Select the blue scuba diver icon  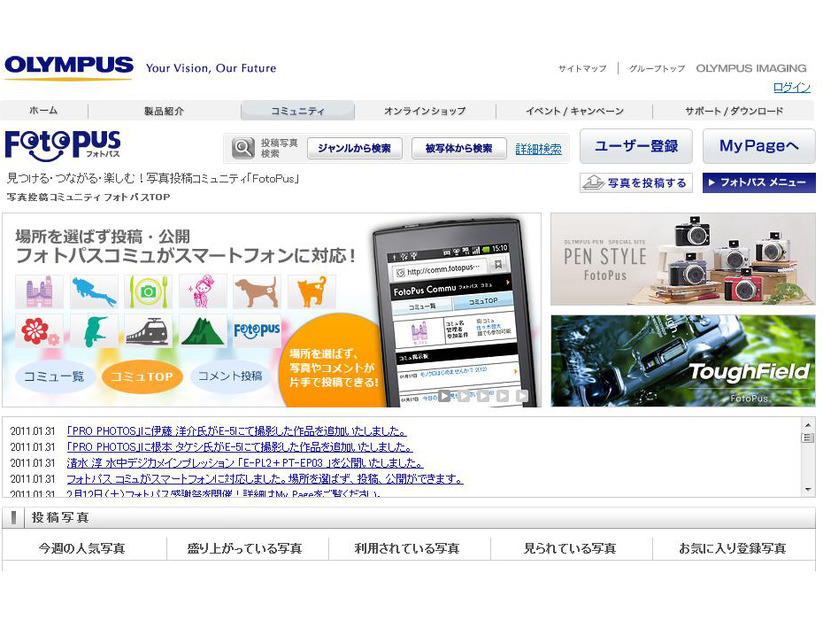[x=94, y=291]
